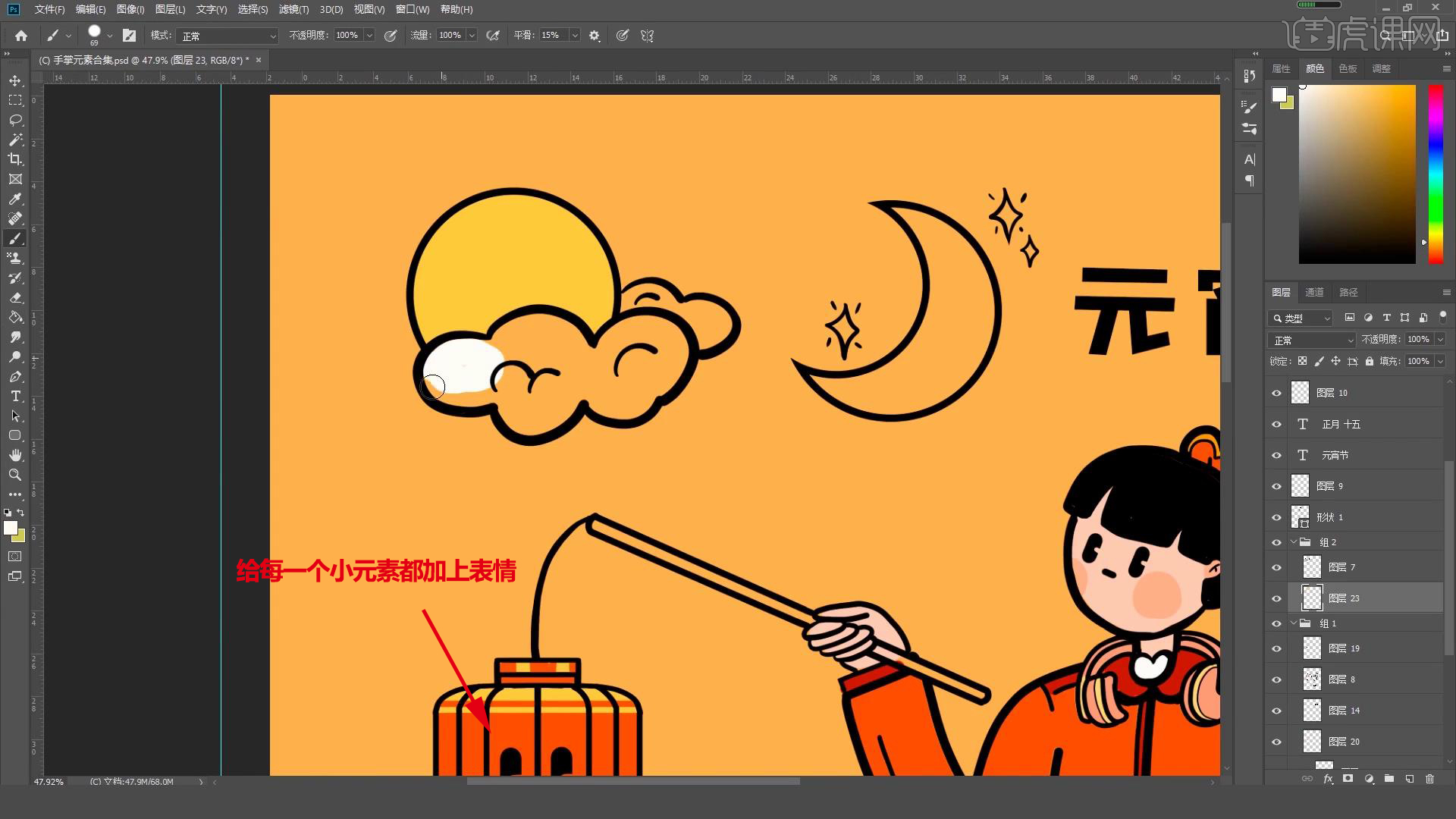
Task: Switch to 通道 tab
Action: click(1314, 292)
